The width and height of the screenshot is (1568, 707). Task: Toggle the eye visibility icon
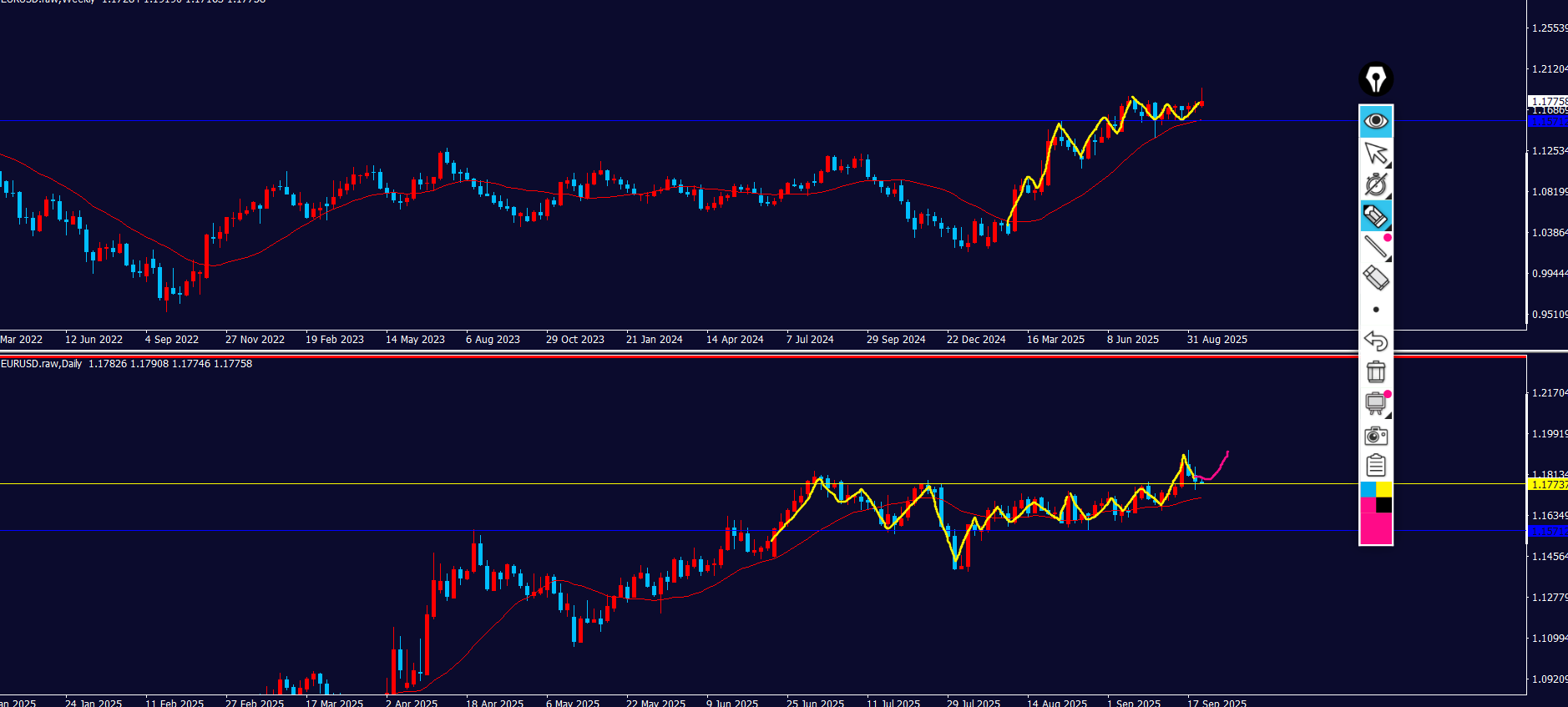click(1375, 121)
